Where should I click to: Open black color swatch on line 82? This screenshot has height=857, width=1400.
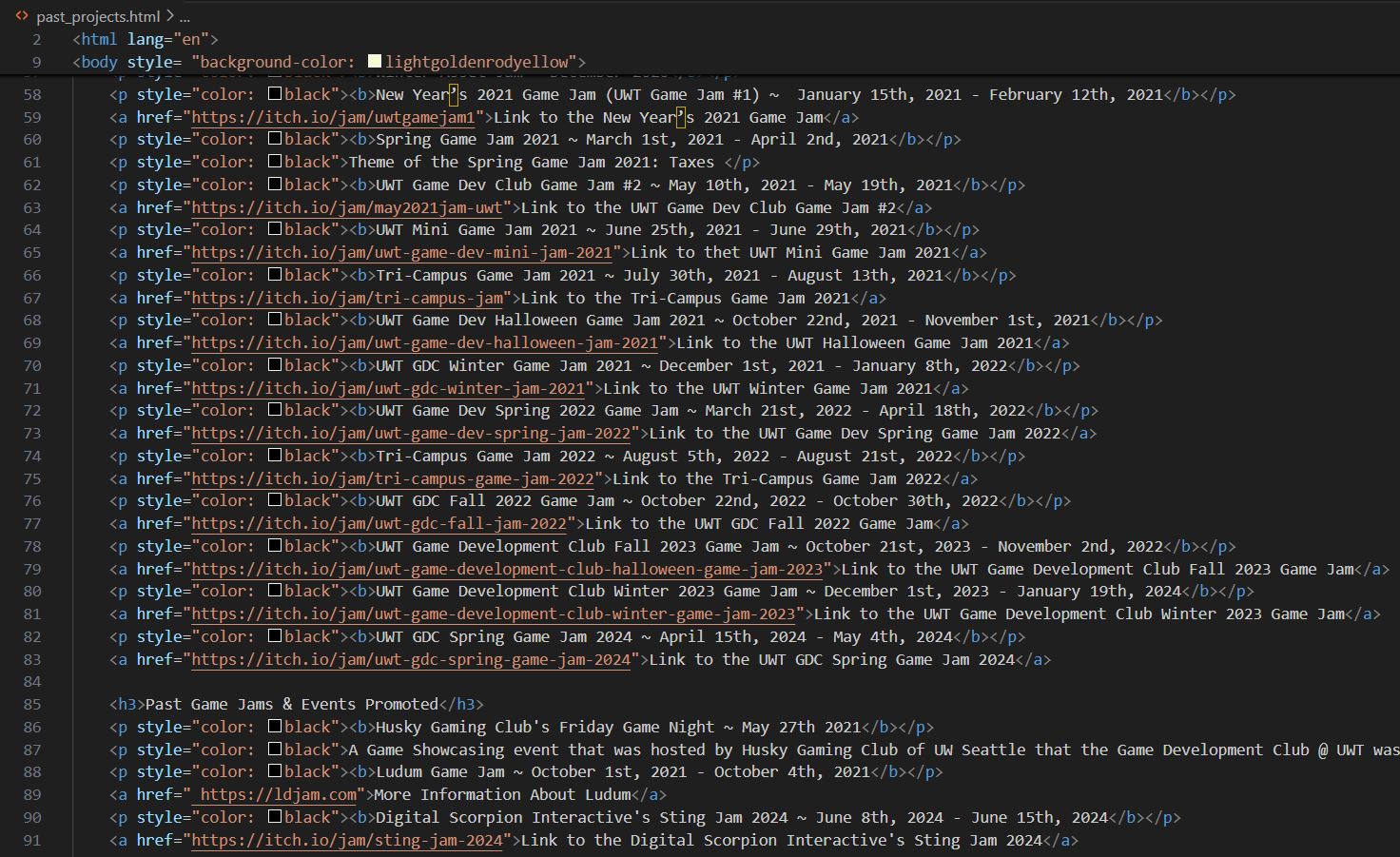pos(274,636)
